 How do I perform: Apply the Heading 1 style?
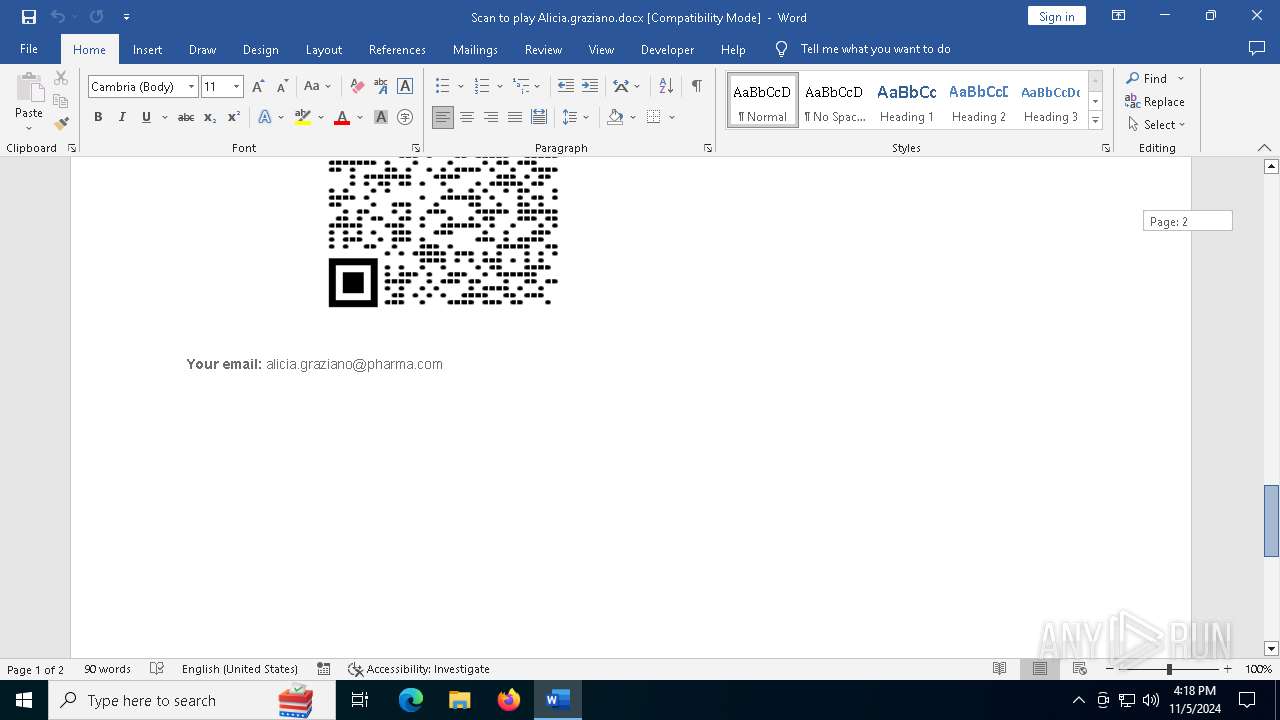tap(907, 101)
